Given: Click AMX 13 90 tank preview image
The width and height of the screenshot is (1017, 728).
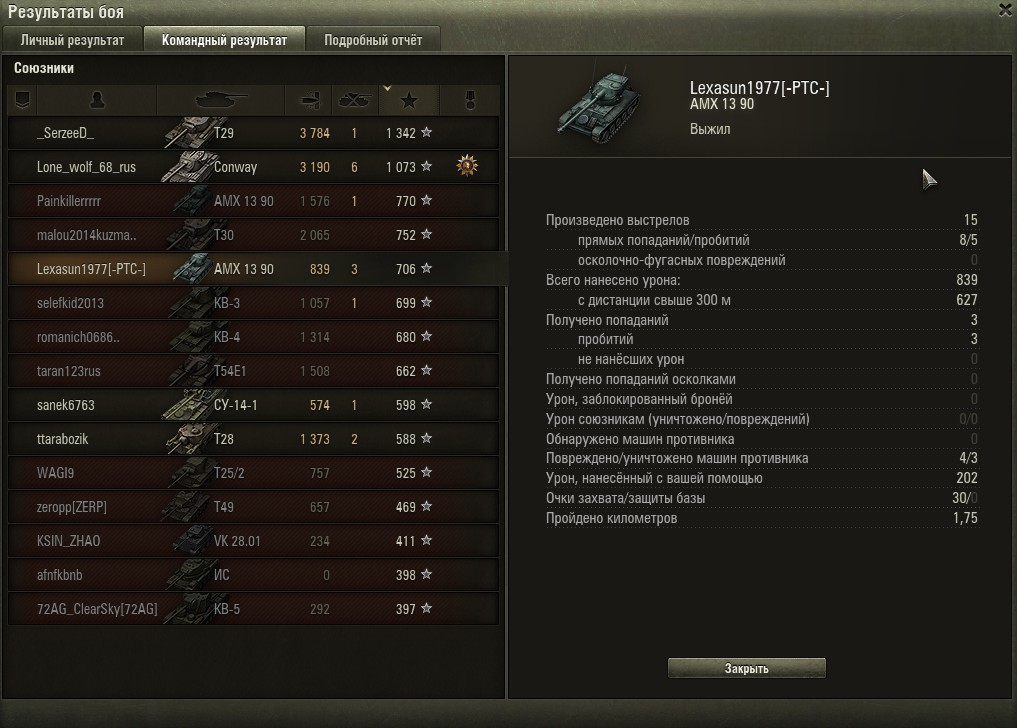Looking at the screenshot, I should tap(599, 107).
